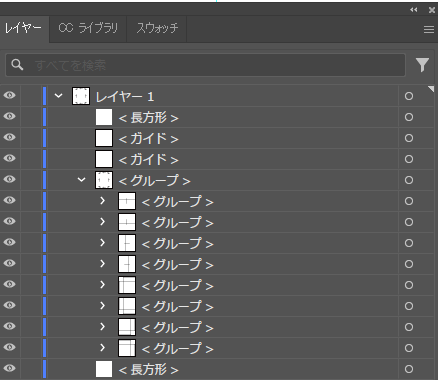Collapse レイヤー 1 with its chevron
The width and height of the screenshot is (438, 380).
(58, 96)
